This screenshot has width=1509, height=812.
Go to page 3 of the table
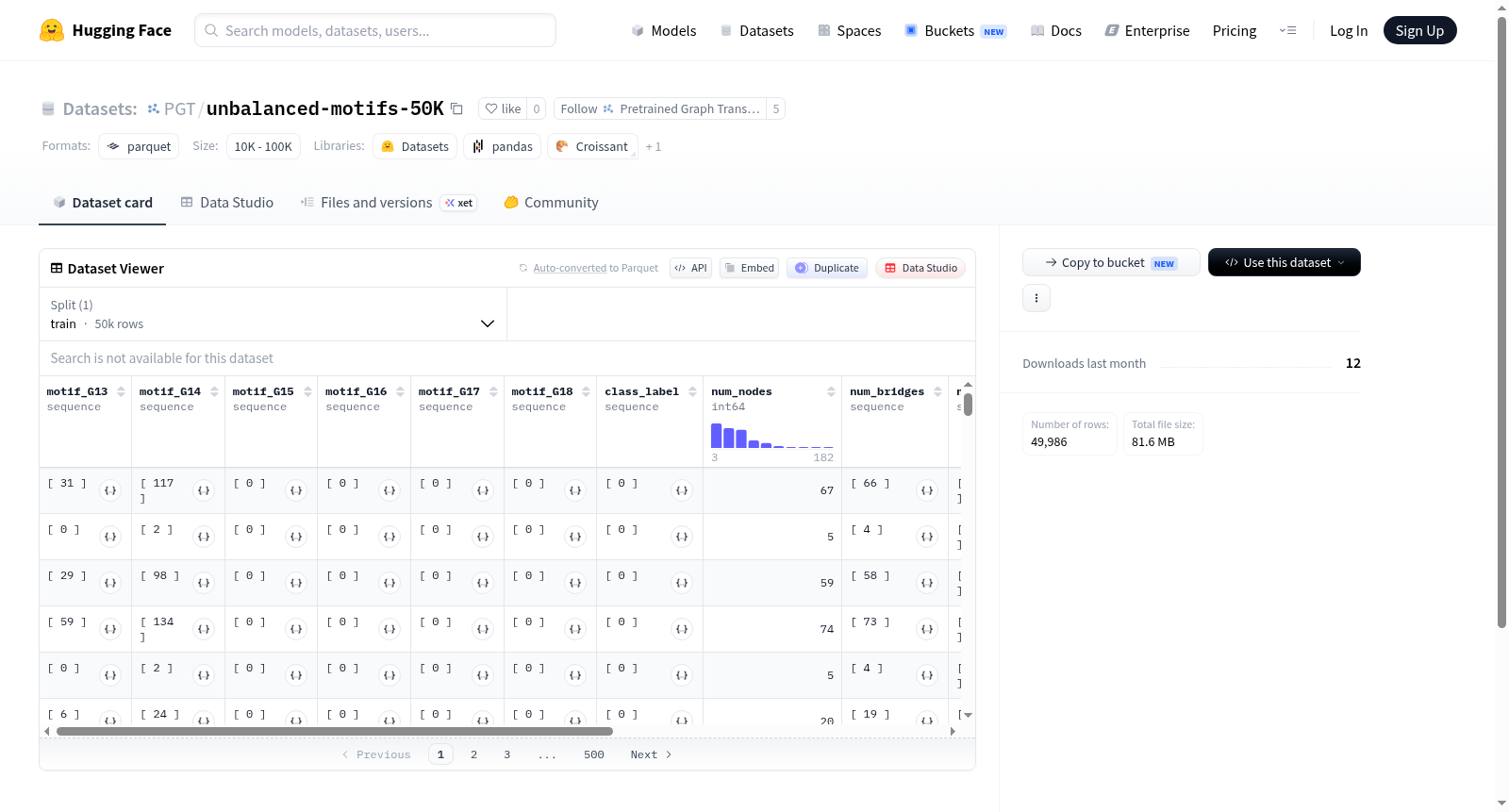click(506, 754)
